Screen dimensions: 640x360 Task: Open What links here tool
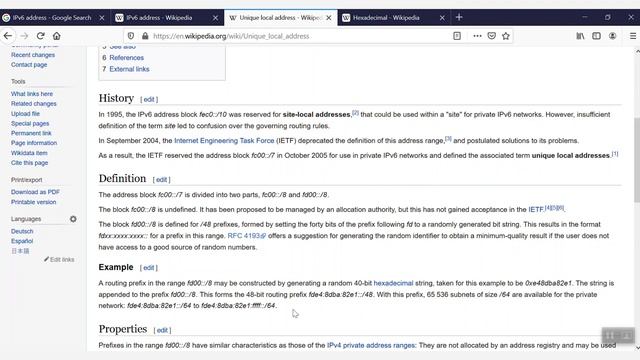(32, 94)
